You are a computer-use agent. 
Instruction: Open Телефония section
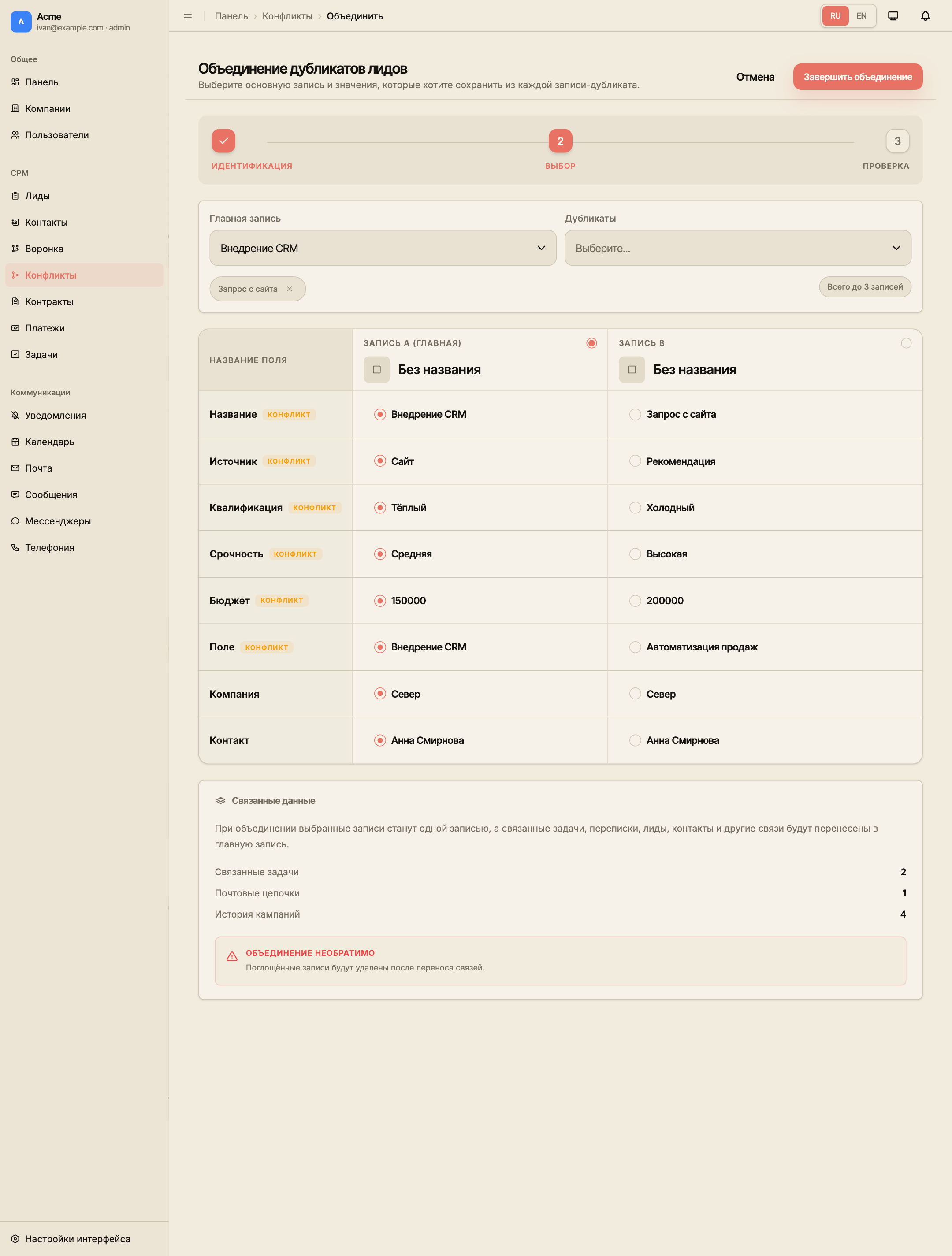pos(84,547)
